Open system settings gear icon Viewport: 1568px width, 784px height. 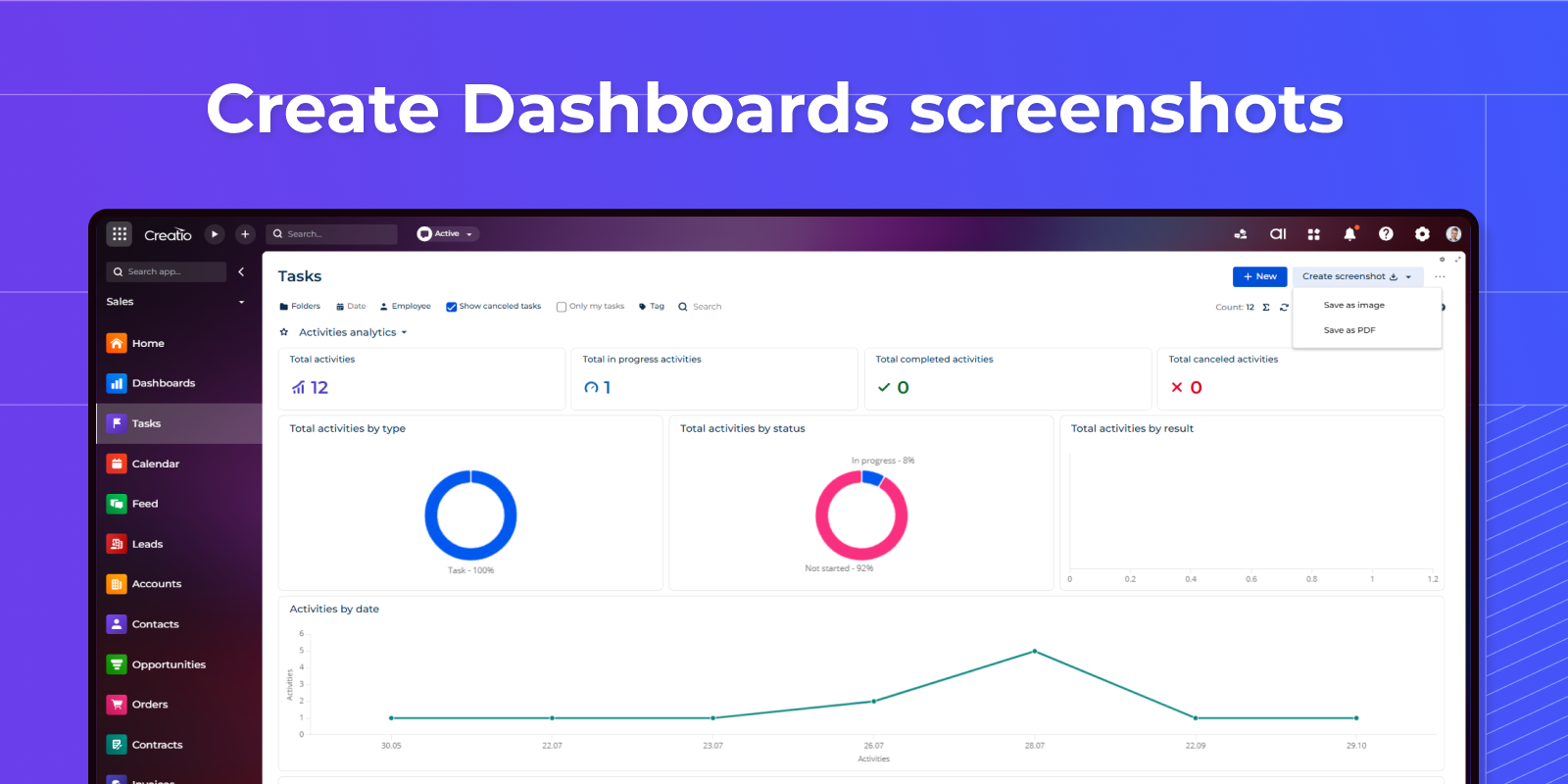point(1422,233)
